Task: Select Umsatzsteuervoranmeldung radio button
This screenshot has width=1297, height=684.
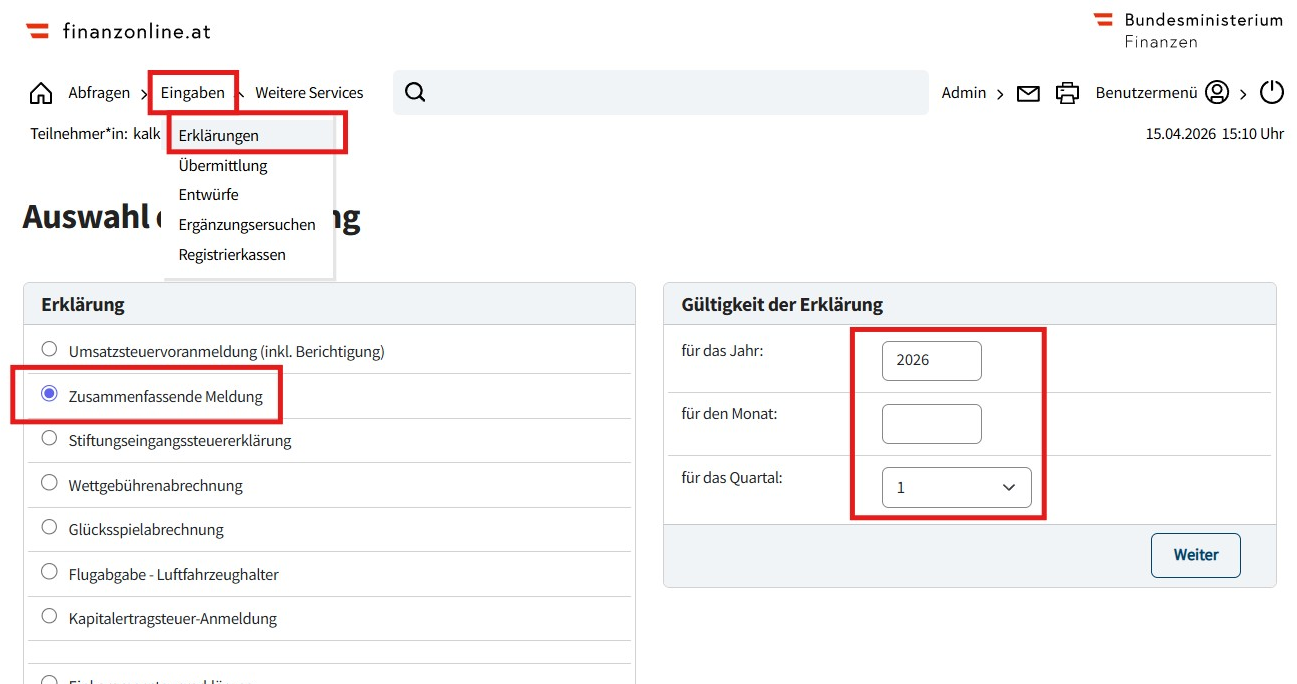Action: 49,350
